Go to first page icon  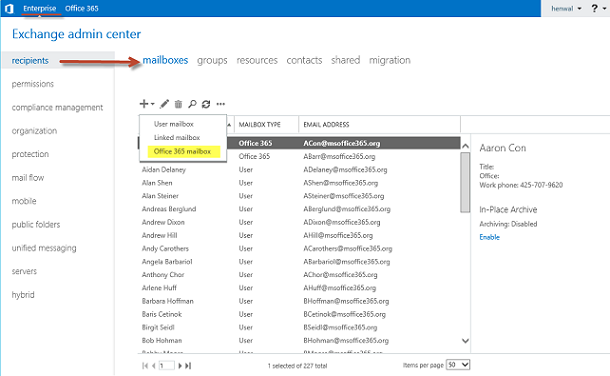[x=145, y=366]
